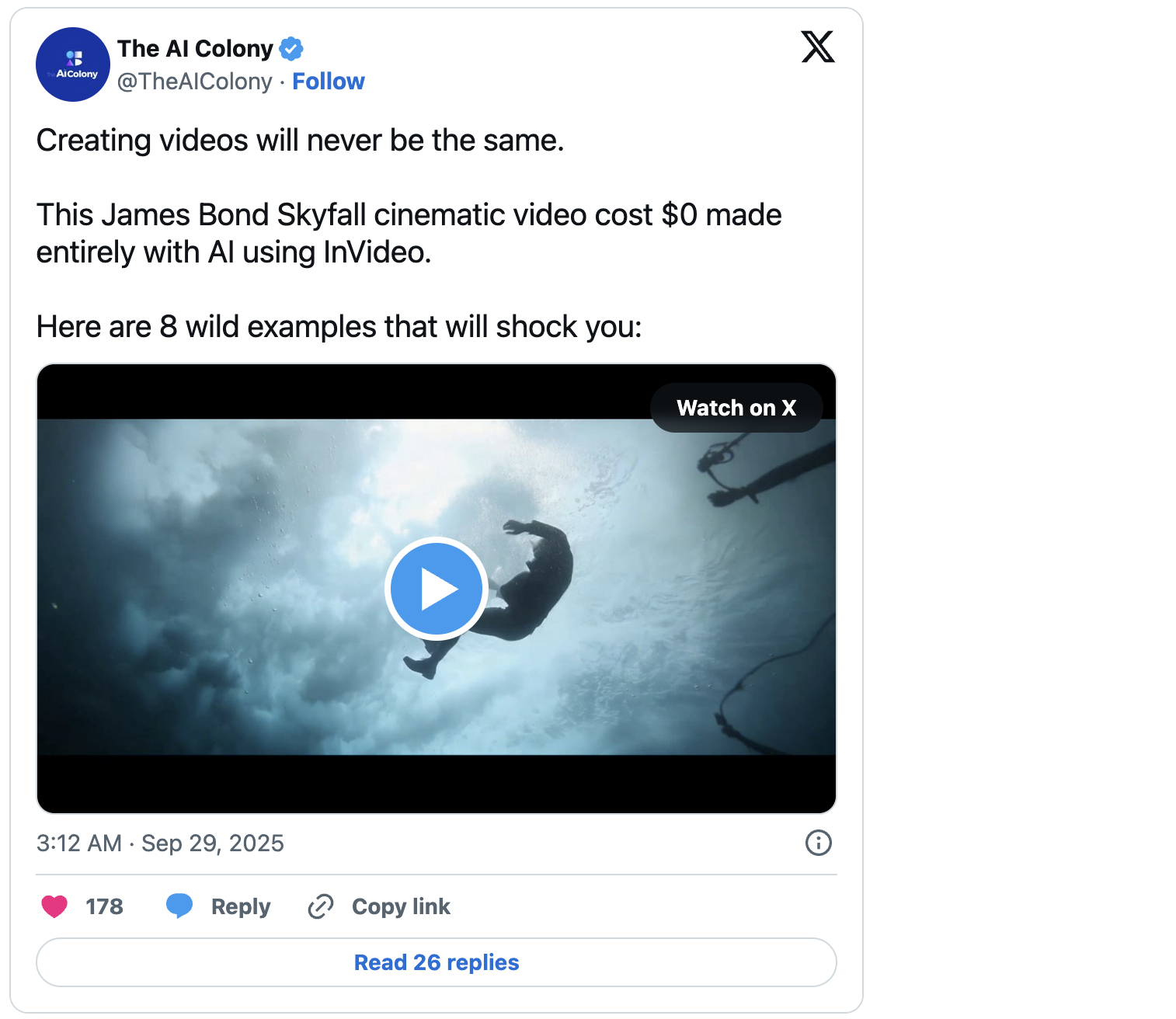Click the tweet text about James Bond Skyfall
This screenshot has height=1019, width=1176.
pyautogui.click(x=409, y=233)
